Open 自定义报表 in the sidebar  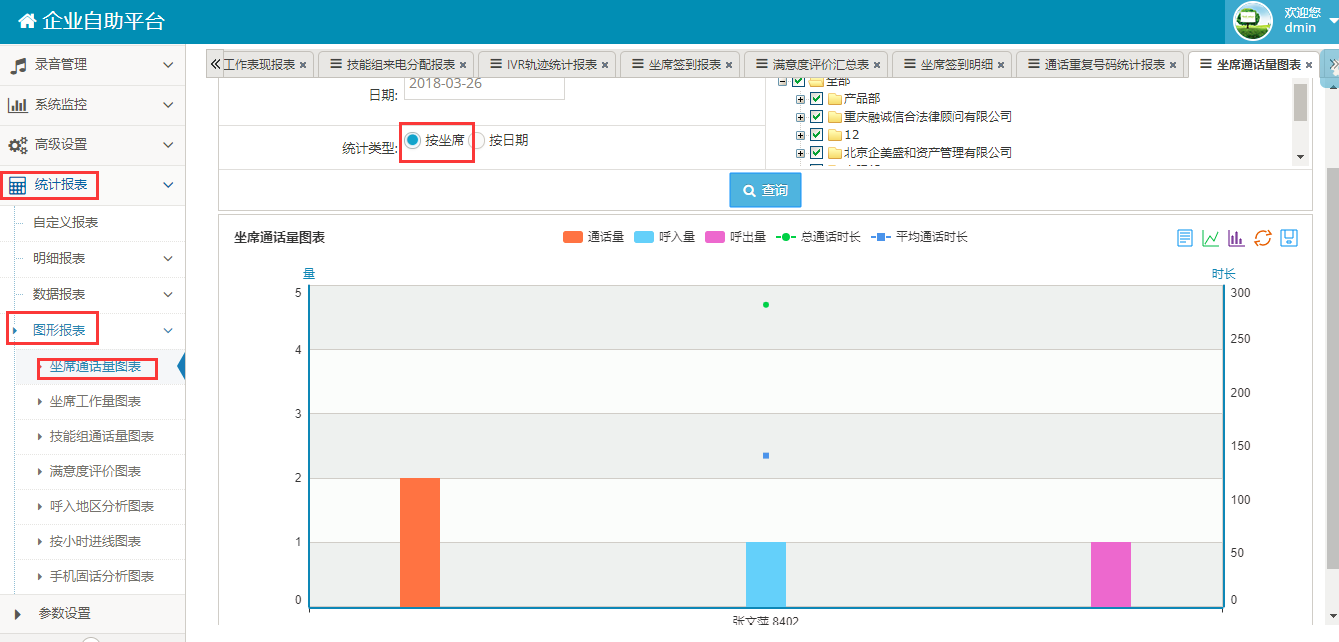click(x=66, y=223)
